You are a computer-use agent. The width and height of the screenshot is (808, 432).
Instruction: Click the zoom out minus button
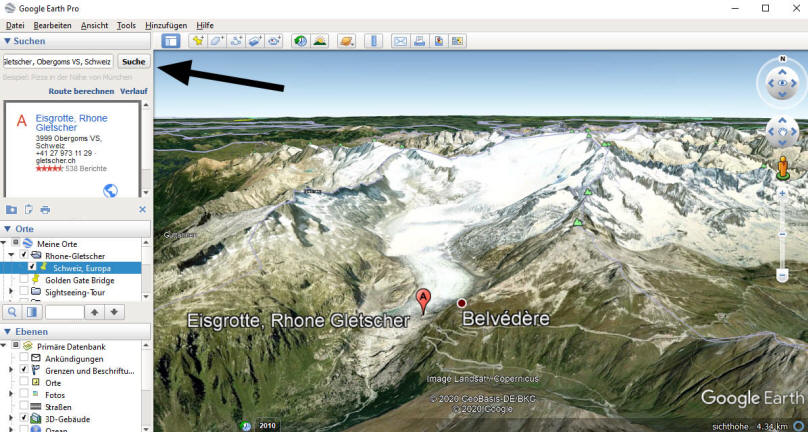[782, 277]
